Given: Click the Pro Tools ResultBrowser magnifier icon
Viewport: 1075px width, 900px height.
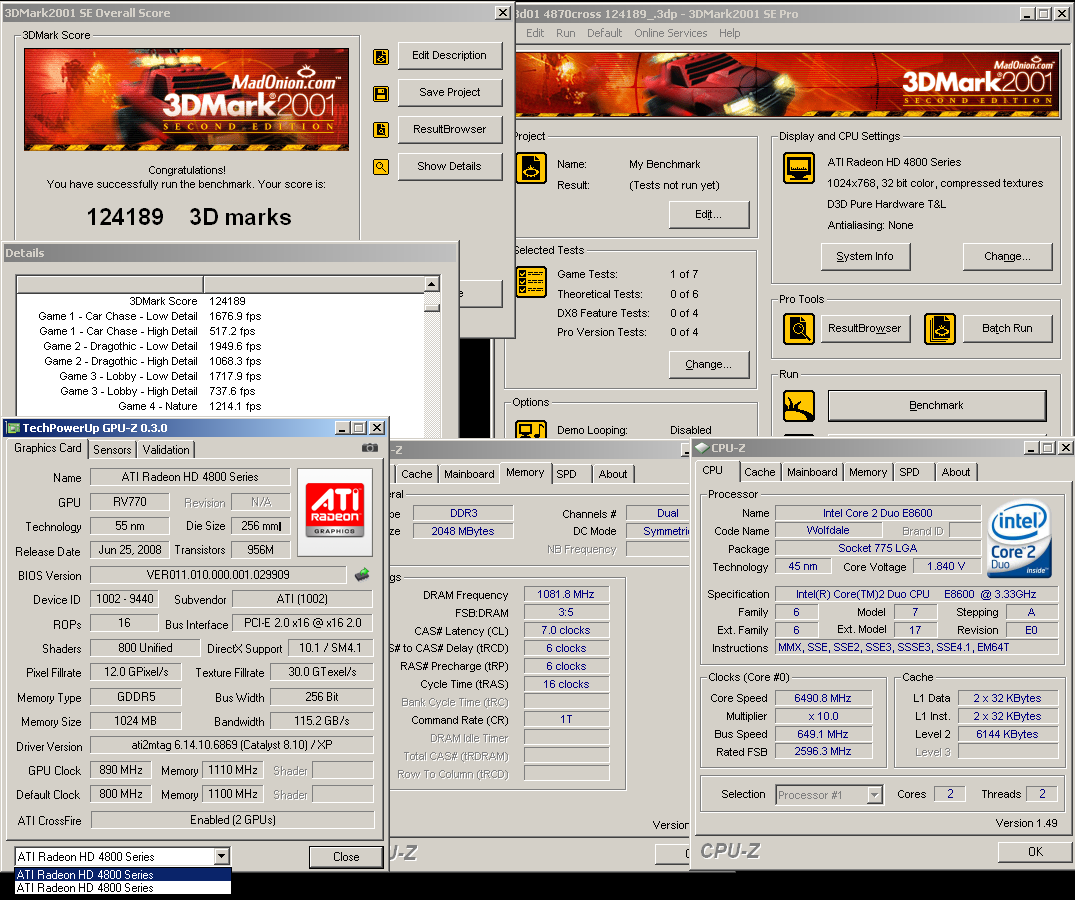Looking at the screenshot, I should (x=799, y=328).
